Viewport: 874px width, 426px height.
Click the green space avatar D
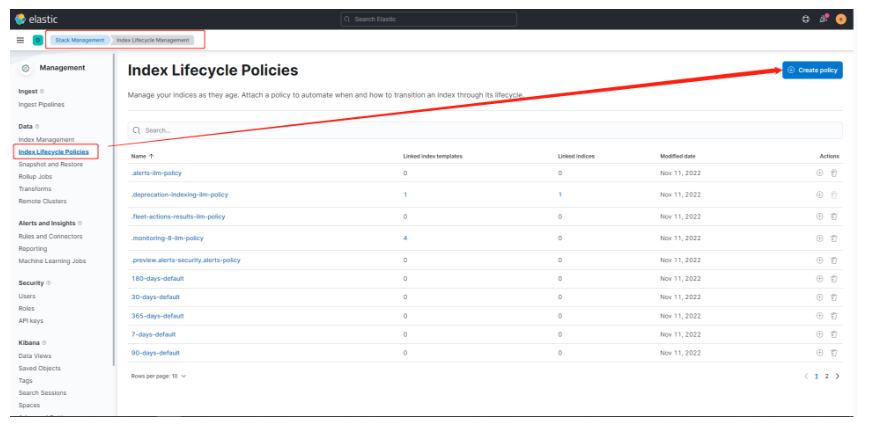(38, 40)
